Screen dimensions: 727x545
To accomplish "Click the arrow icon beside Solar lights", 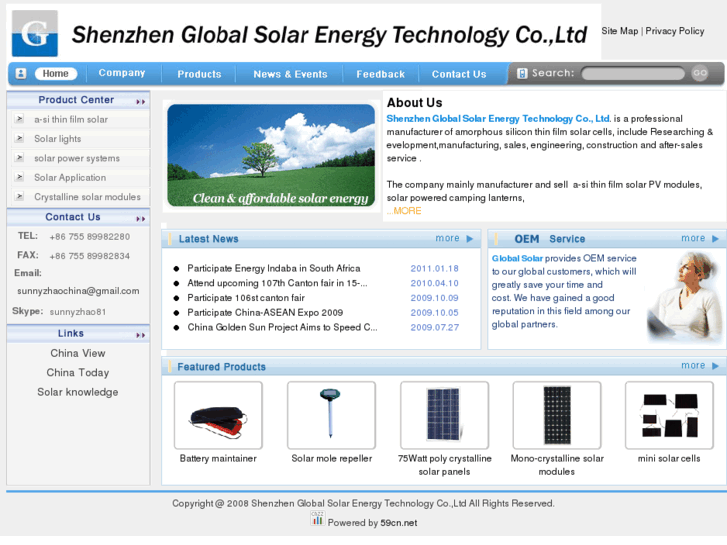I will click(19, 138).
